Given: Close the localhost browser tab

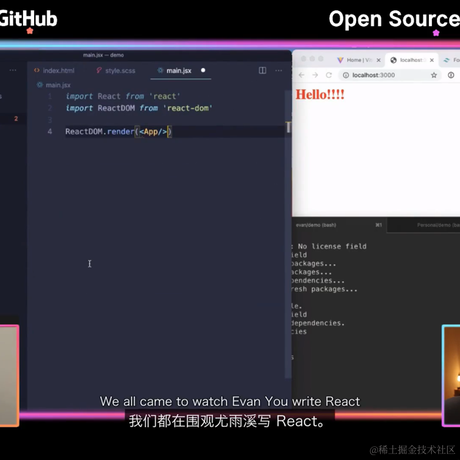Looking at the screenshot, I should pyautogui.click(x=432, y=60).
